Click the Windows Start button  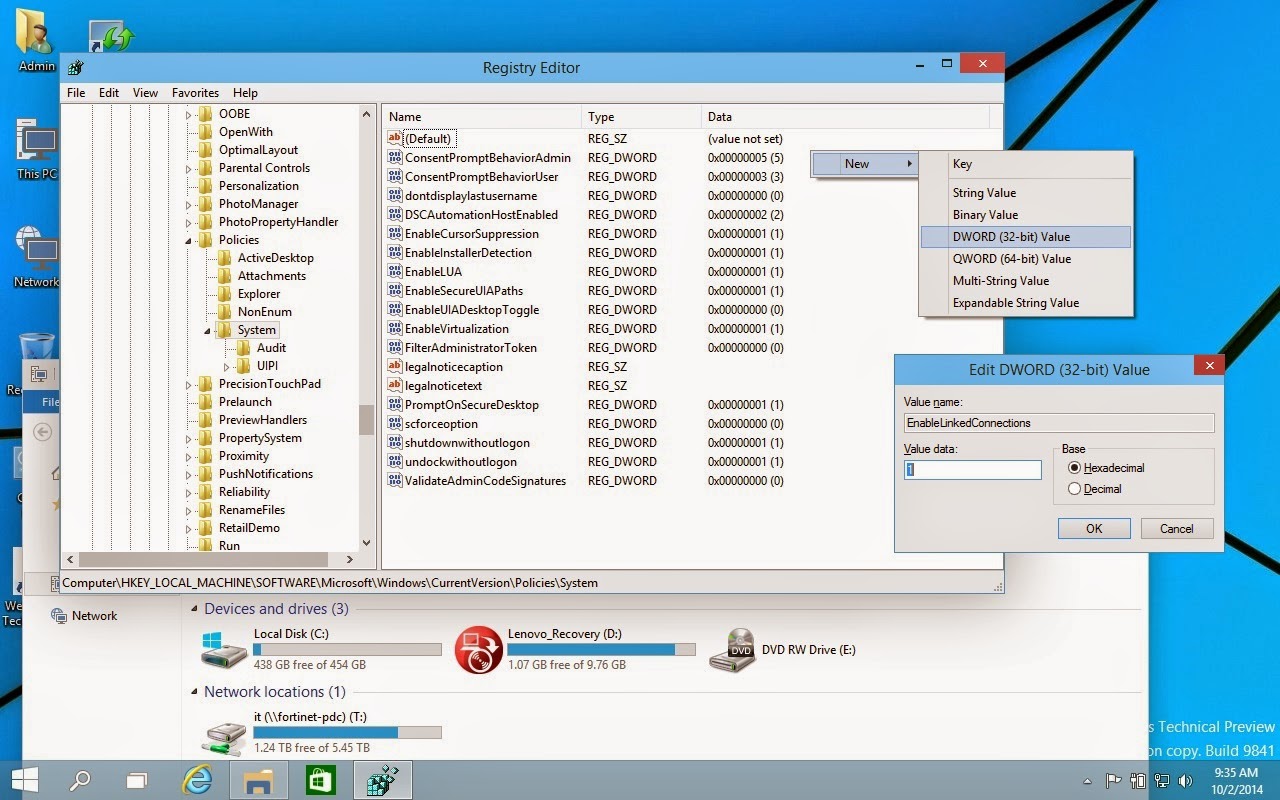(x=25, y=780)
